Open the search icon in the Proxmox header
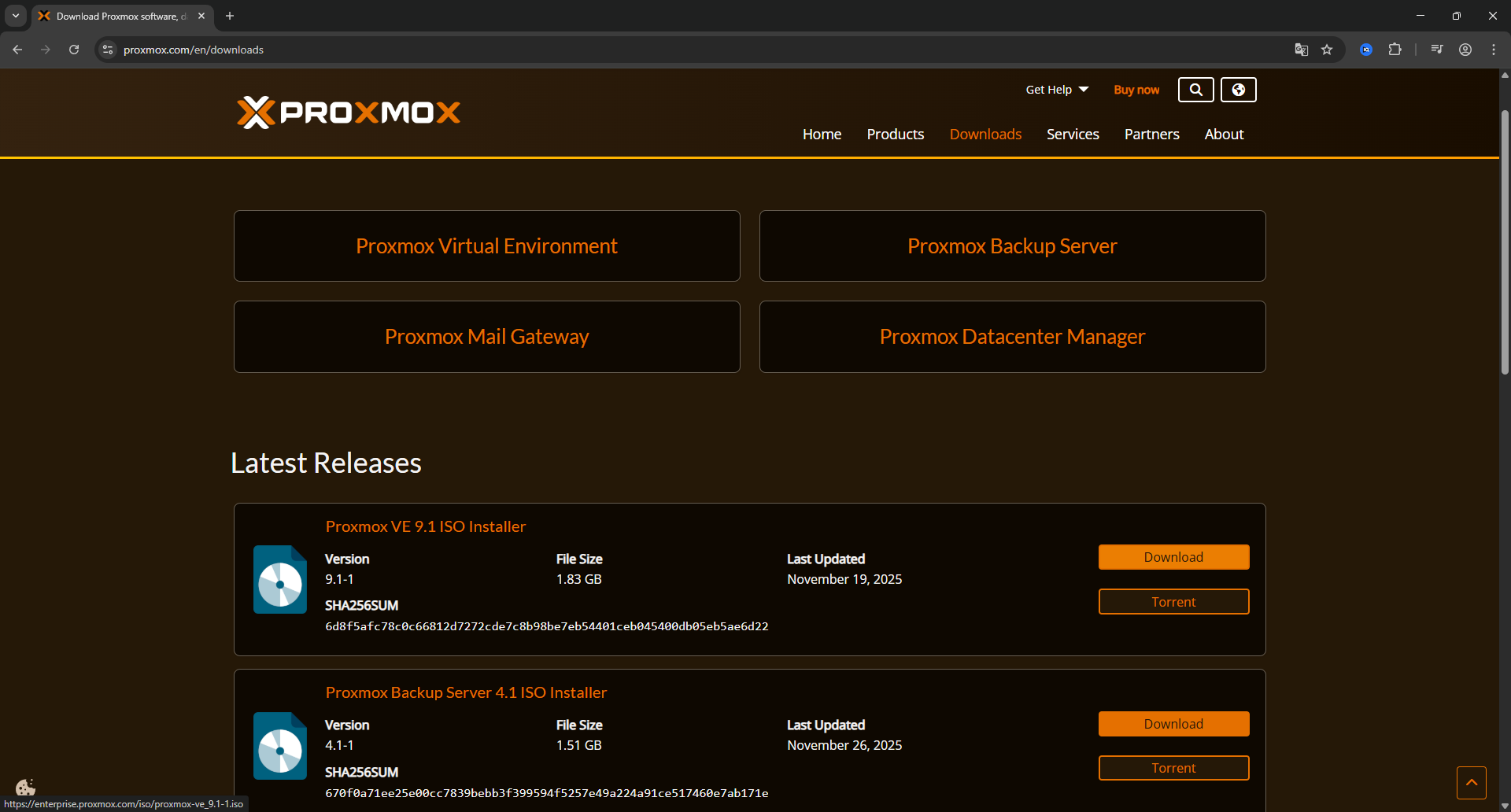The width and height of the screenshot is (1511, 812). (x=1195, y=90)
